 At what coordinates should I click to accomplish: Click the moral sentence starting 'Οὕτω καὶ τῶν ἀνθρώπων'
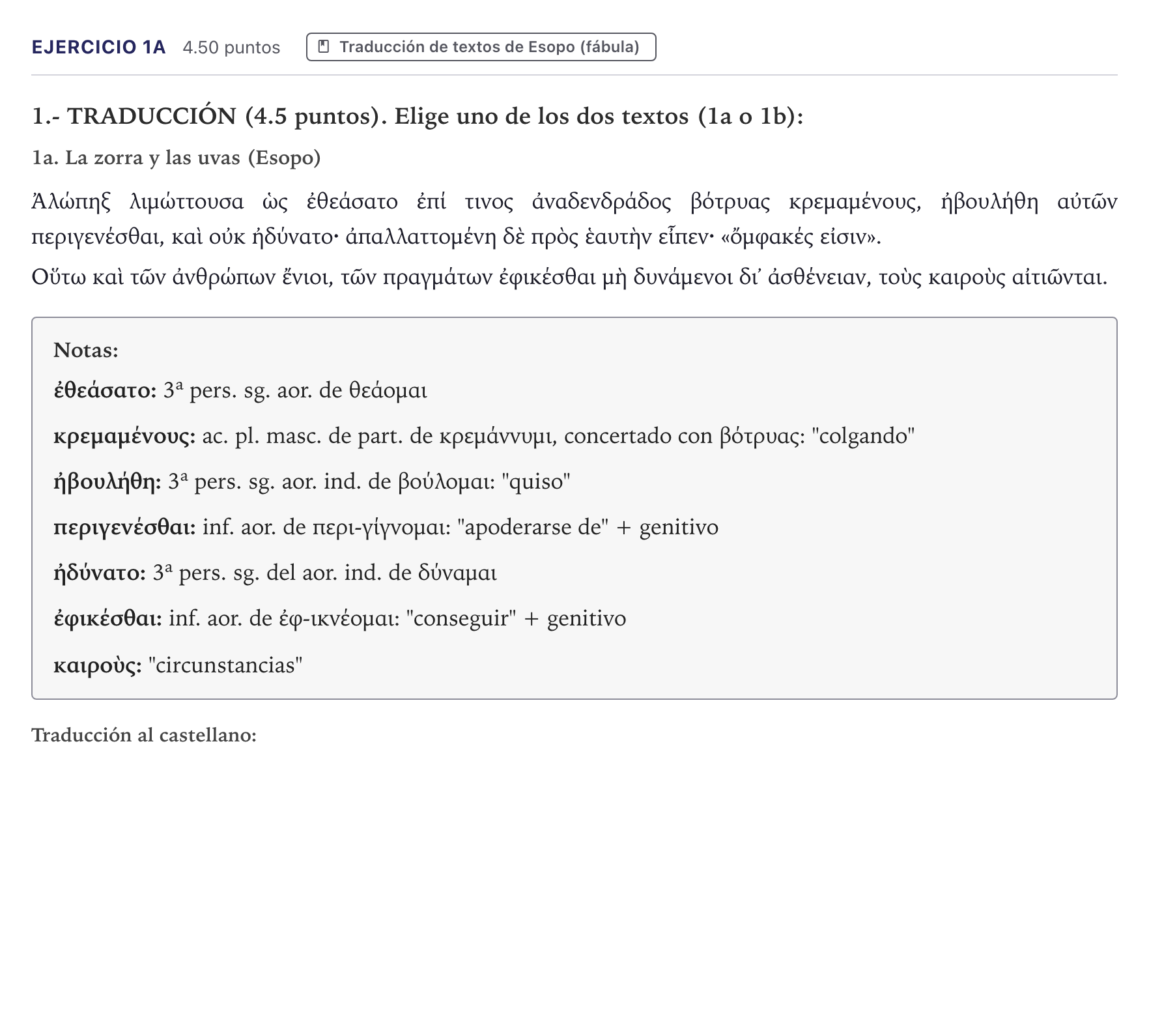point(569,278)
